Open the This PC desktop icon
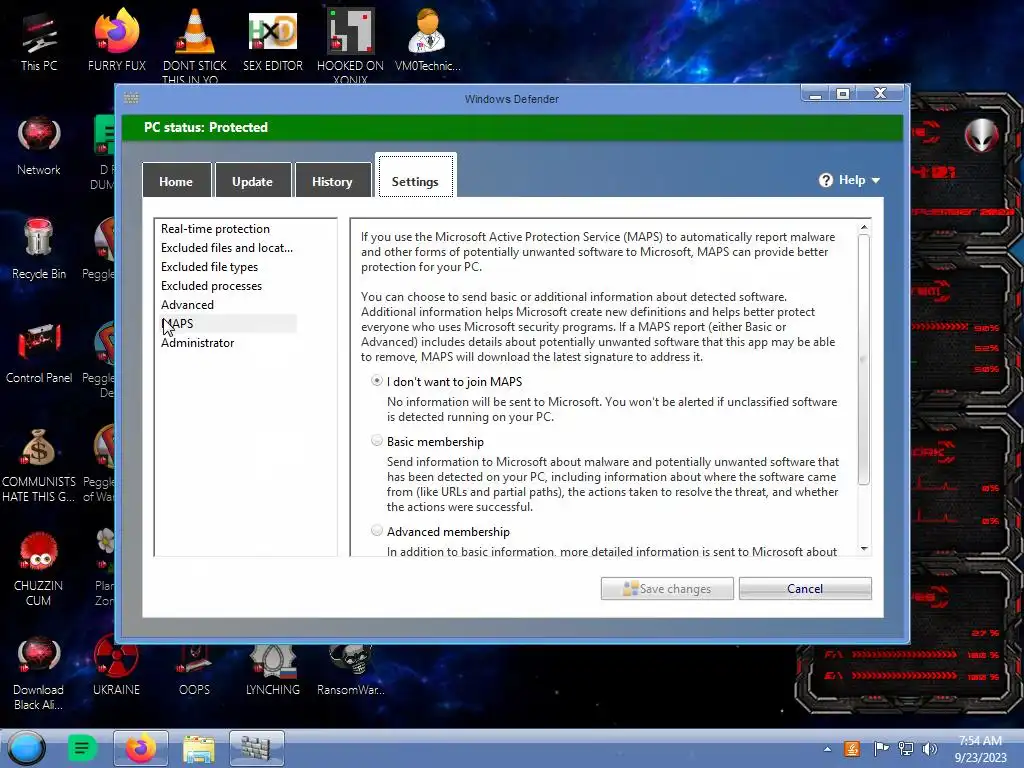This screenshot has height=768, width=1024. pyautogui.click(x=39, y=42)
